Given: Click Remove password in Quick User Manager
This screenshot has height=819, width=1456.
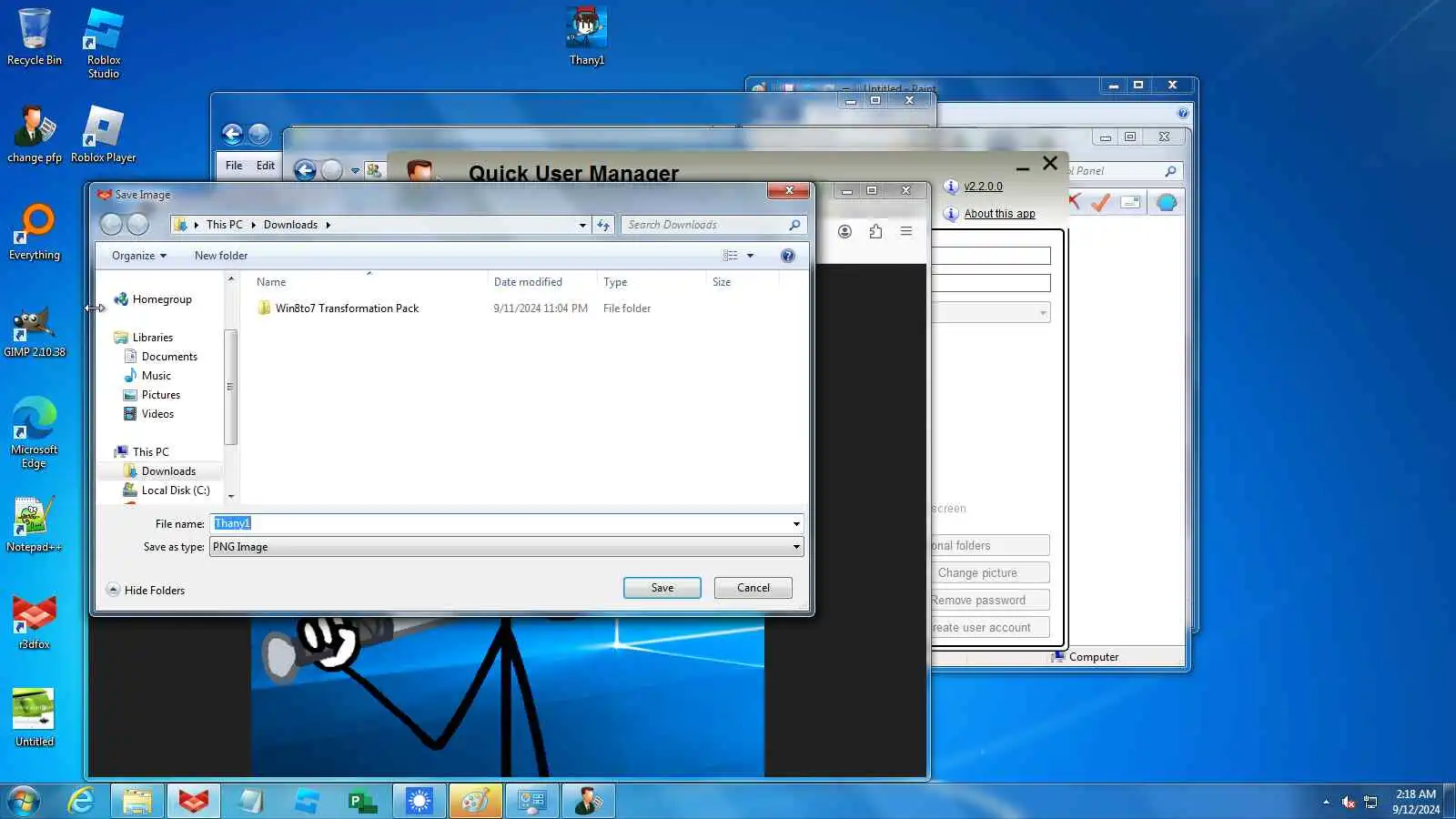Looking at the screenshot, I should pos(989,600).
